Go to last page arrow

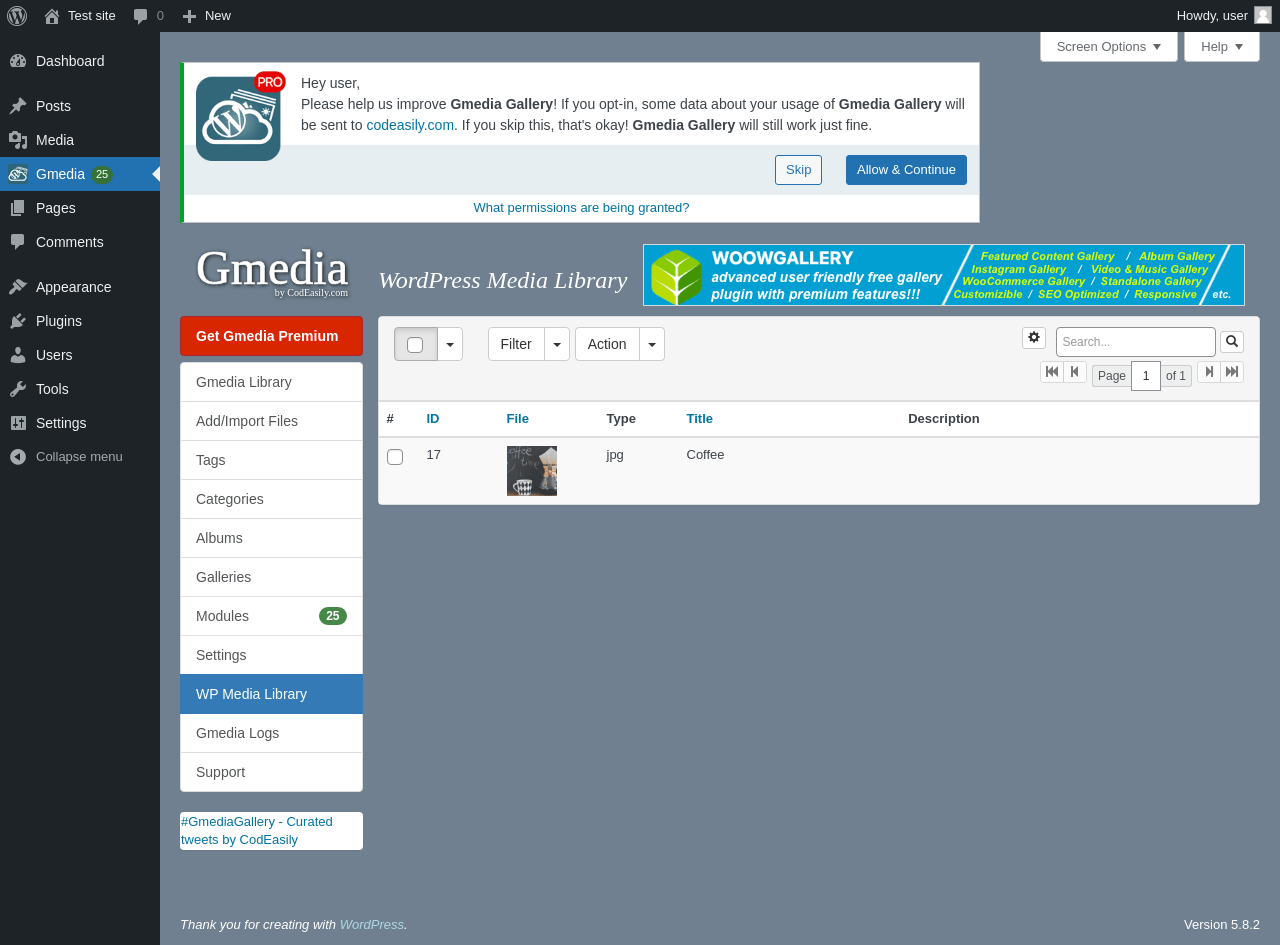pos(1232,372)
